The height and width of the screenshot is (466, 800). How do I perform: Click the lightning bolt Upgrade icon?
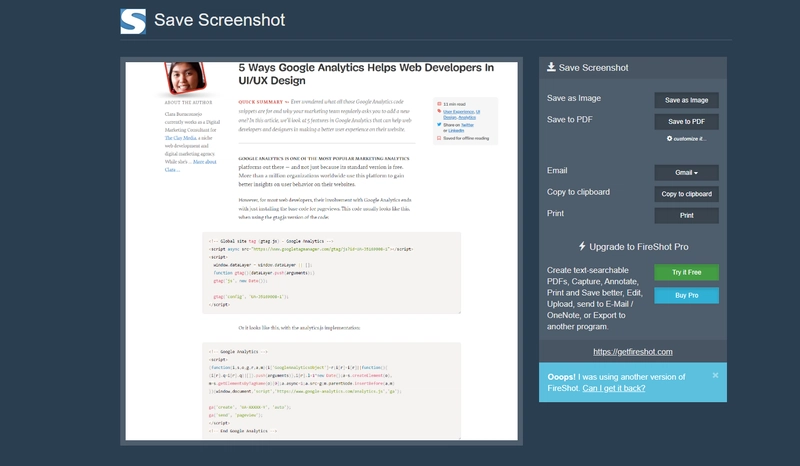coord(582,246)
